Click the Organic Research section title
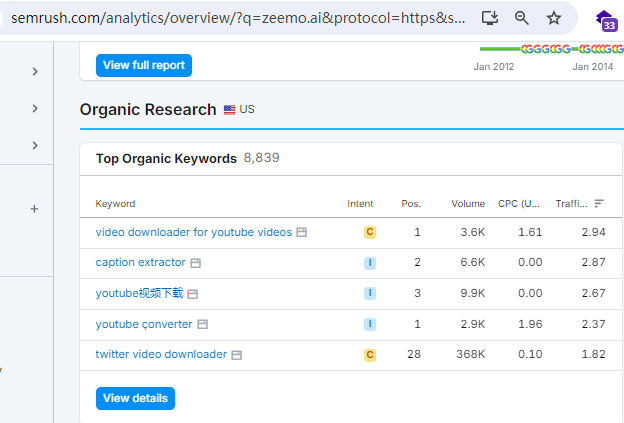 [148, 109]
